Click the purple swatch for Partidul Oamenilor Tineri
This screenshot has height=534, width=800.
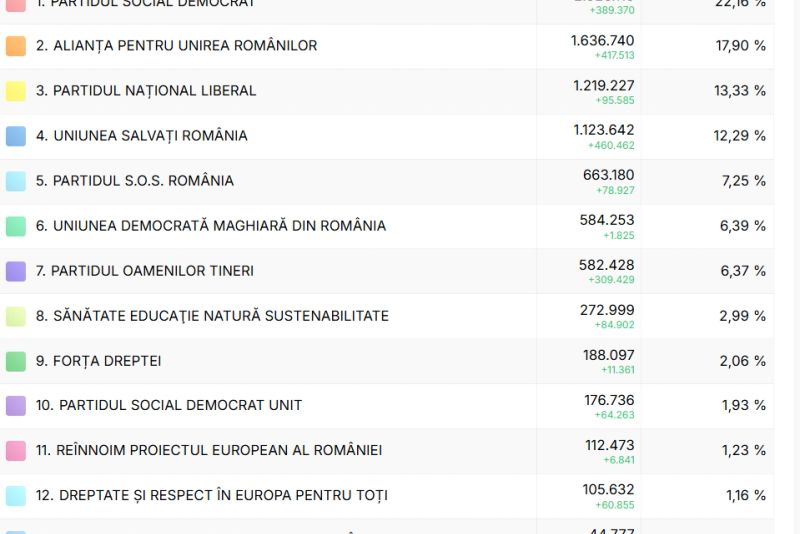[x=16, y=271]
